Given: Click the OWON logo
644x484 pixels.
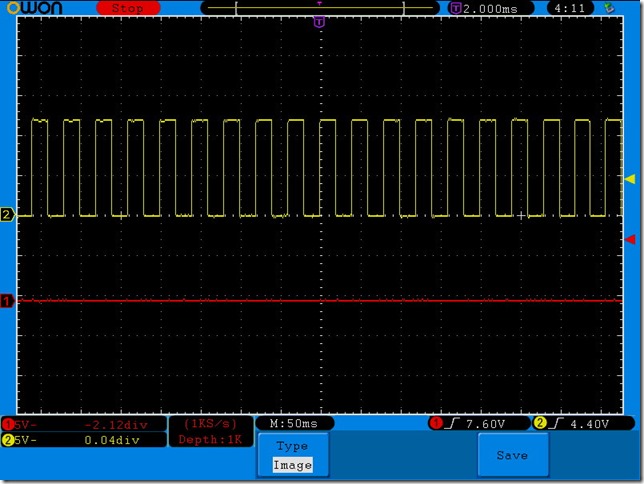Looking at the screenshot, I should pyautogui.click(x=34, y=7).
